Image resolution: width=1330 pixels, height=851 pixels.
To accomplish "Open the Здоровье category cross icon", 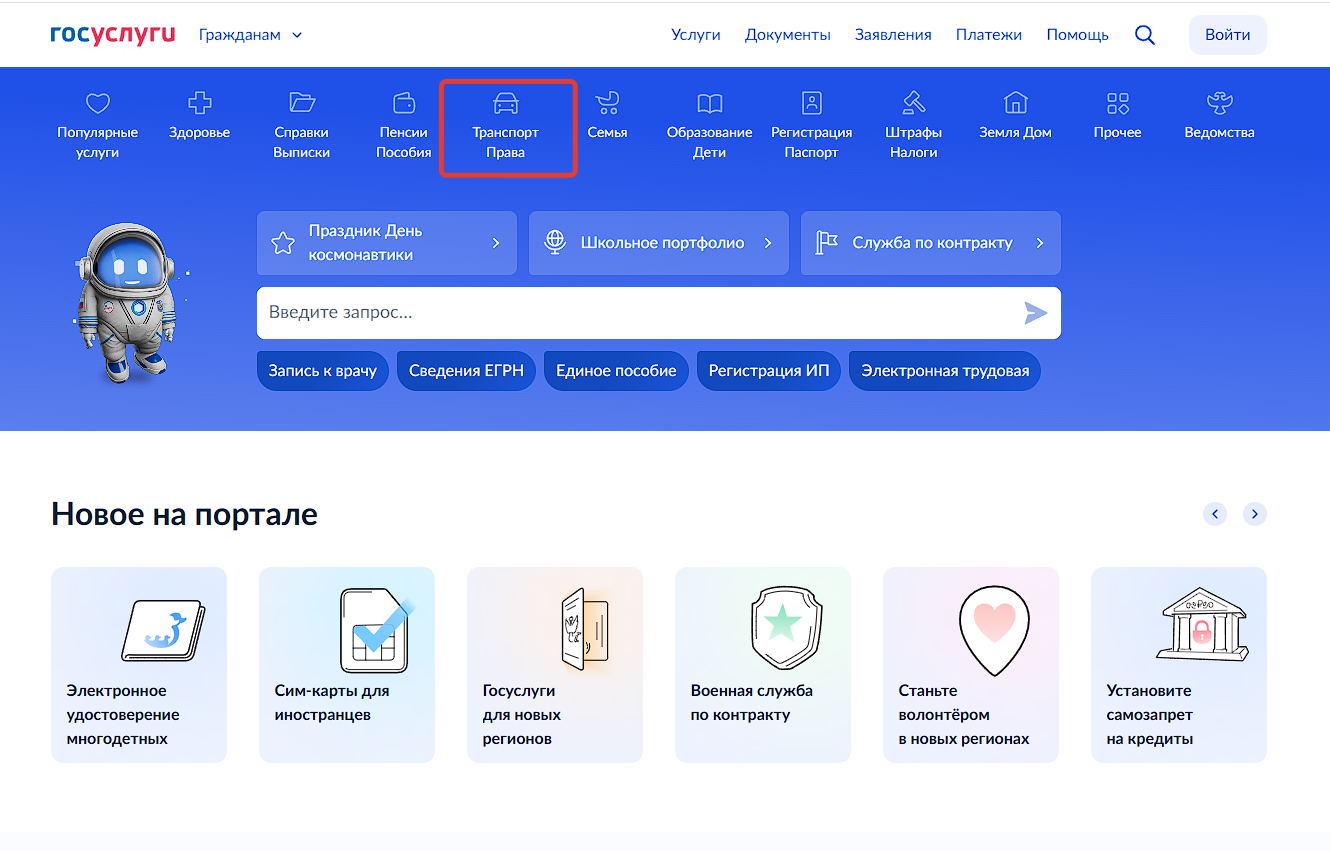I will click(x=200, y=102).
